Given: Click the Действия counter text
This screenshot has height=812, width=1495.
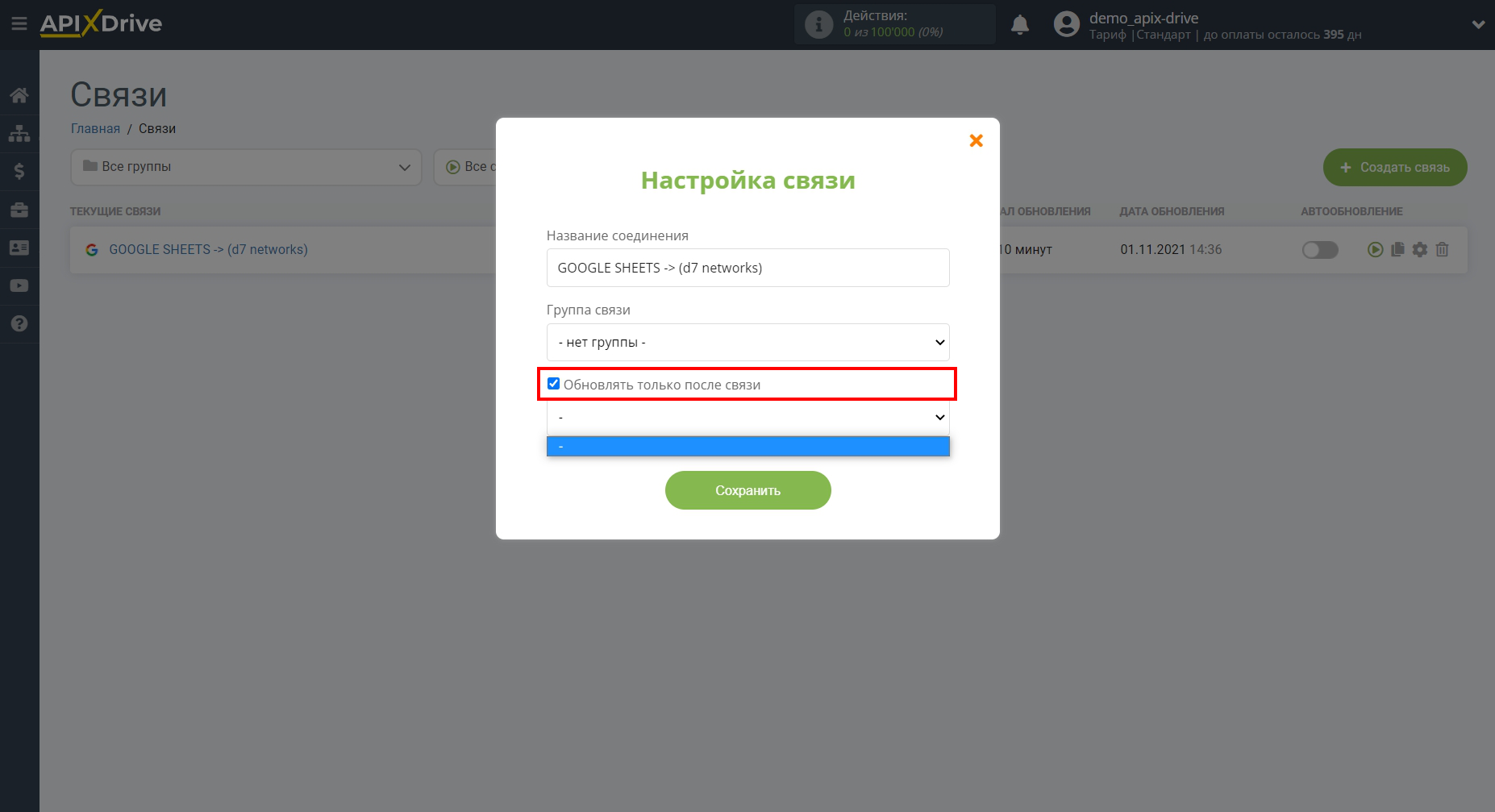Looking at the screenshot, I should click(893, 24).
